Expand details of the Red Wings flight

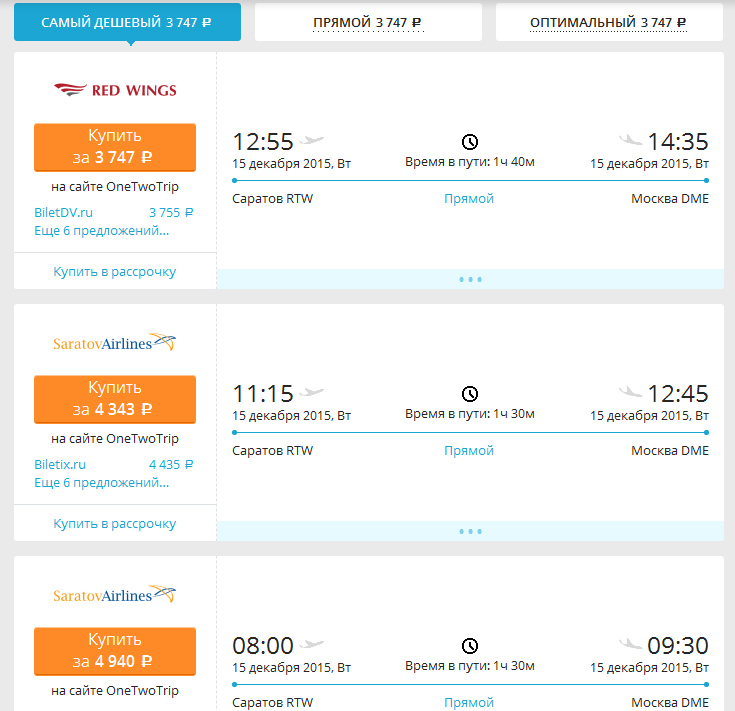[x=470, y=279]
